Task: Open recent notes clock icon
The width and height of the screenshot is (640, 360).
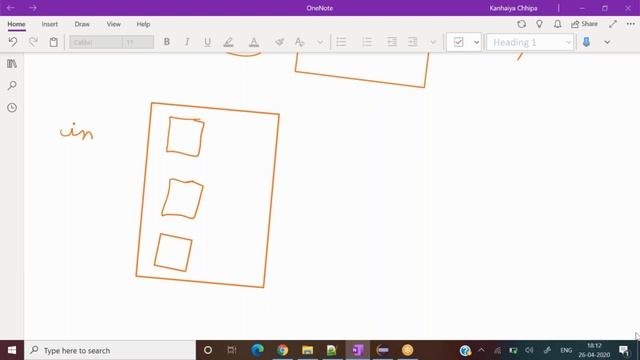Action: [12, 108]
